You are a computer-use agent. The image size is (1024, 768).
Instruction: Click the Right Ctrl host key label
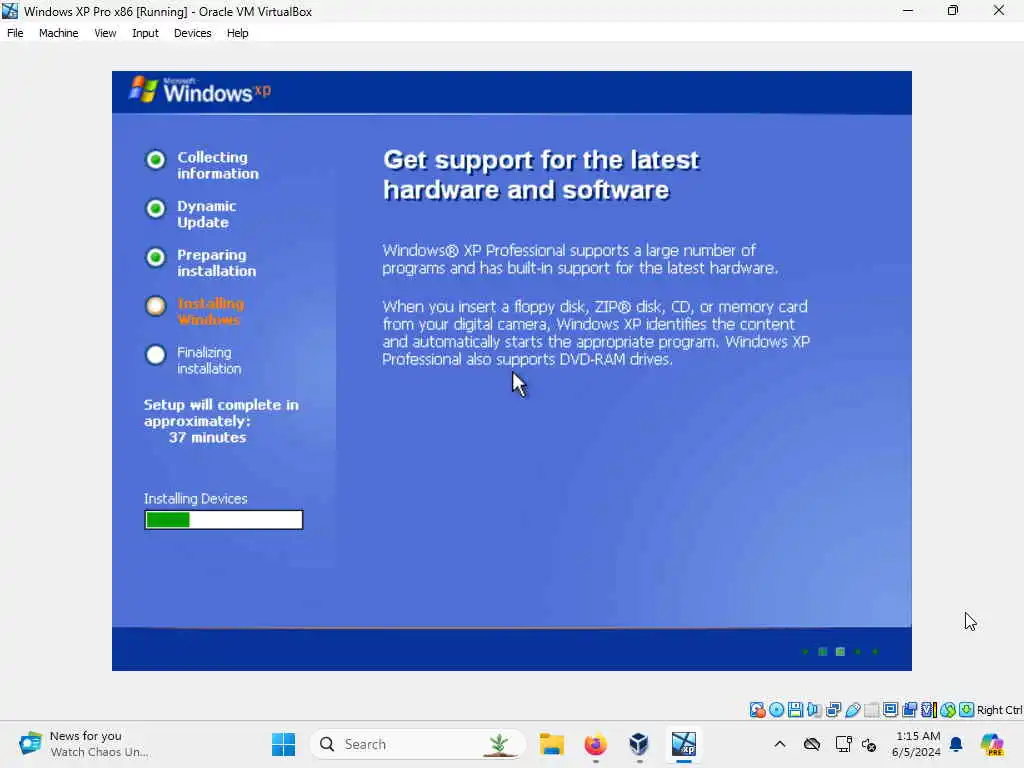coord(999,710)
